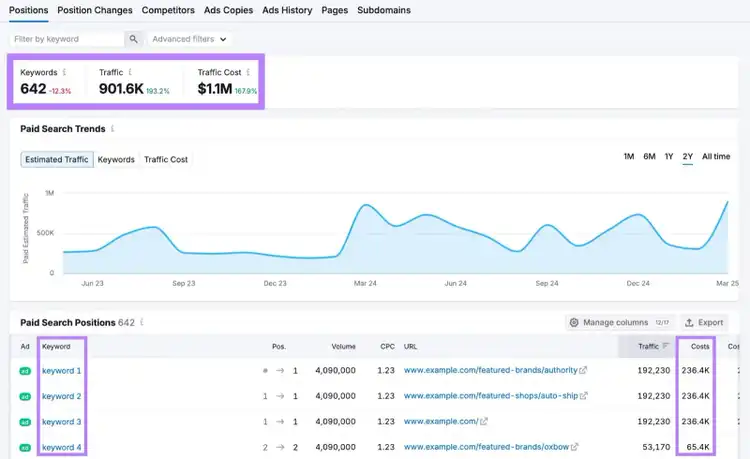Open keyword 3 link
750x459 pixels.
coord(62,422)
